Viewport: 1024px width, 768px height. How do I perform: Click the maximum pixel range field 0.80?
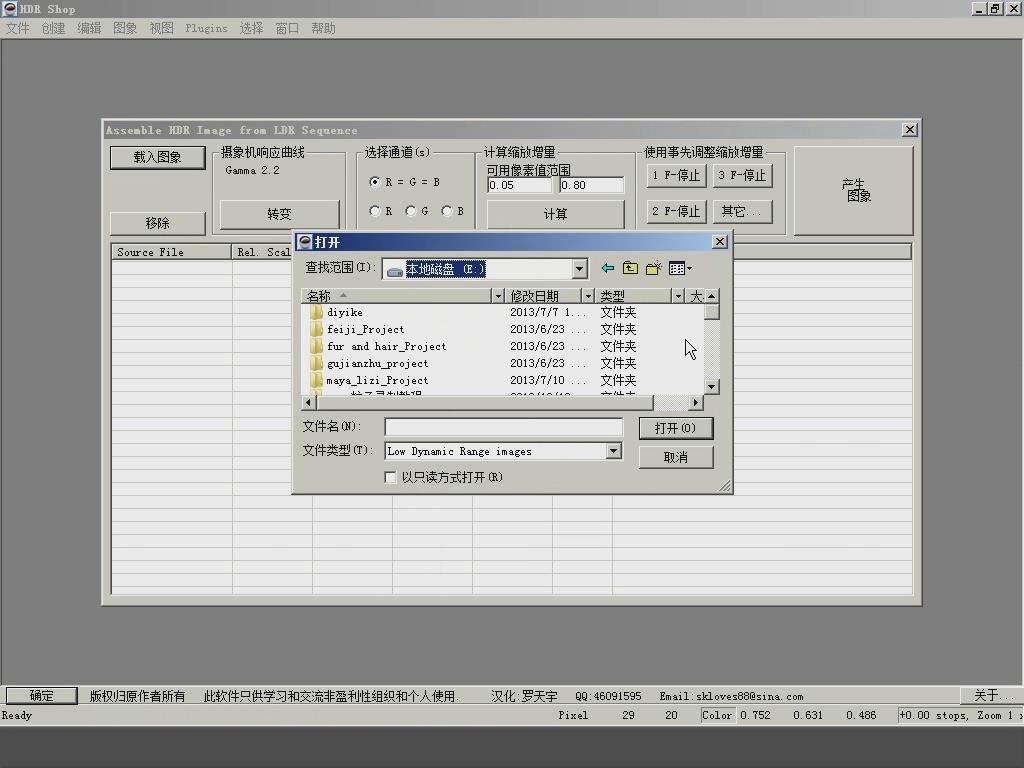pyautogui.click(x=592, y=185)
